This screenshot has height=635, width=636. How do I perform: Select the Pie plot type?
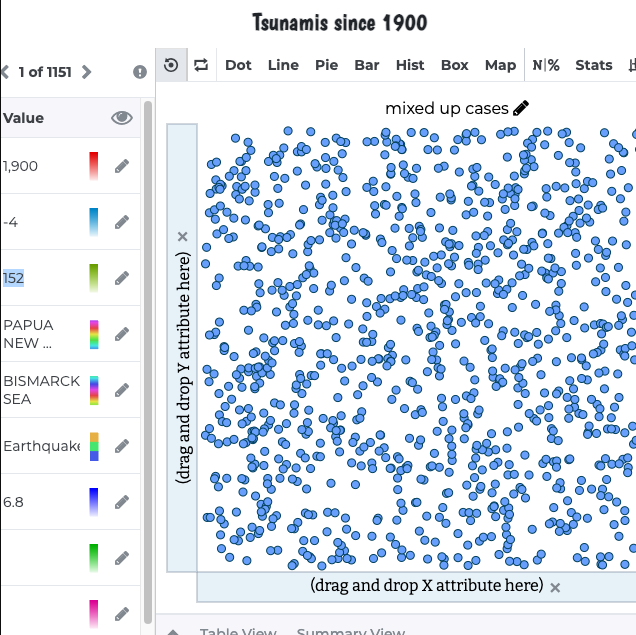coord(327,65)
